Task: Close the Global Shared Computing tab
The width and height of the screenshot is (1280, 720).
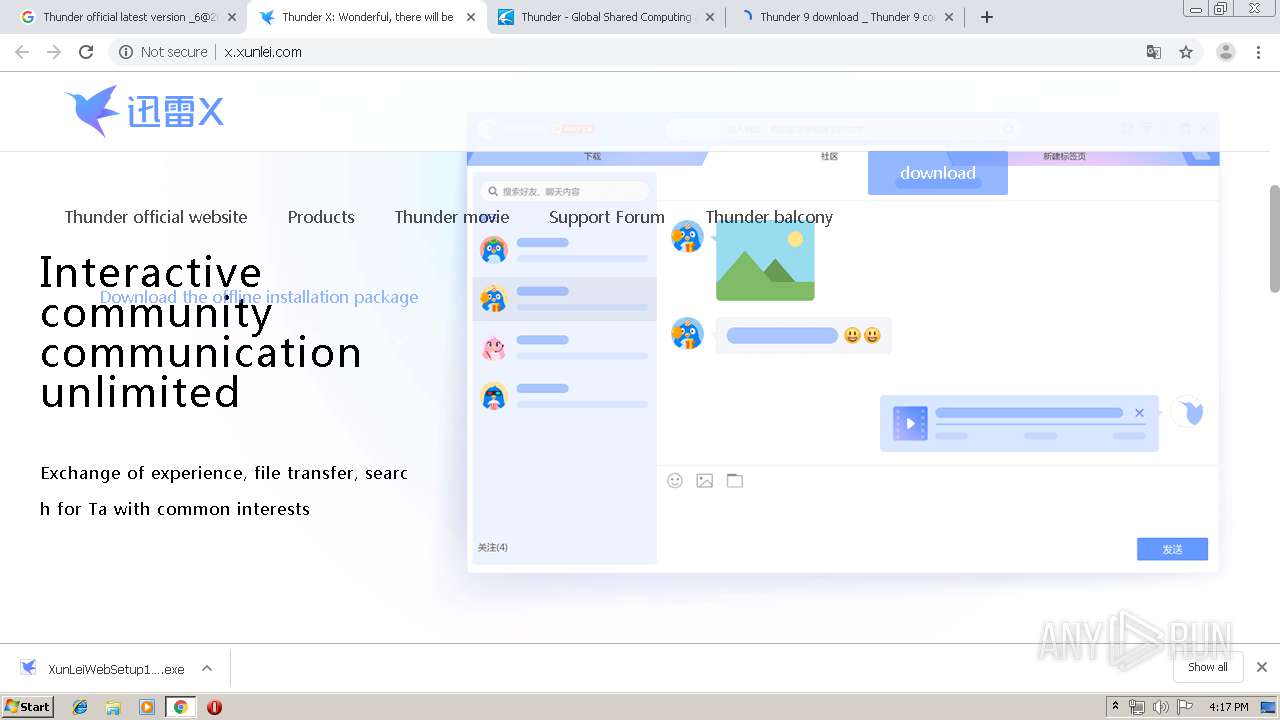Action: tap(710, 17)
